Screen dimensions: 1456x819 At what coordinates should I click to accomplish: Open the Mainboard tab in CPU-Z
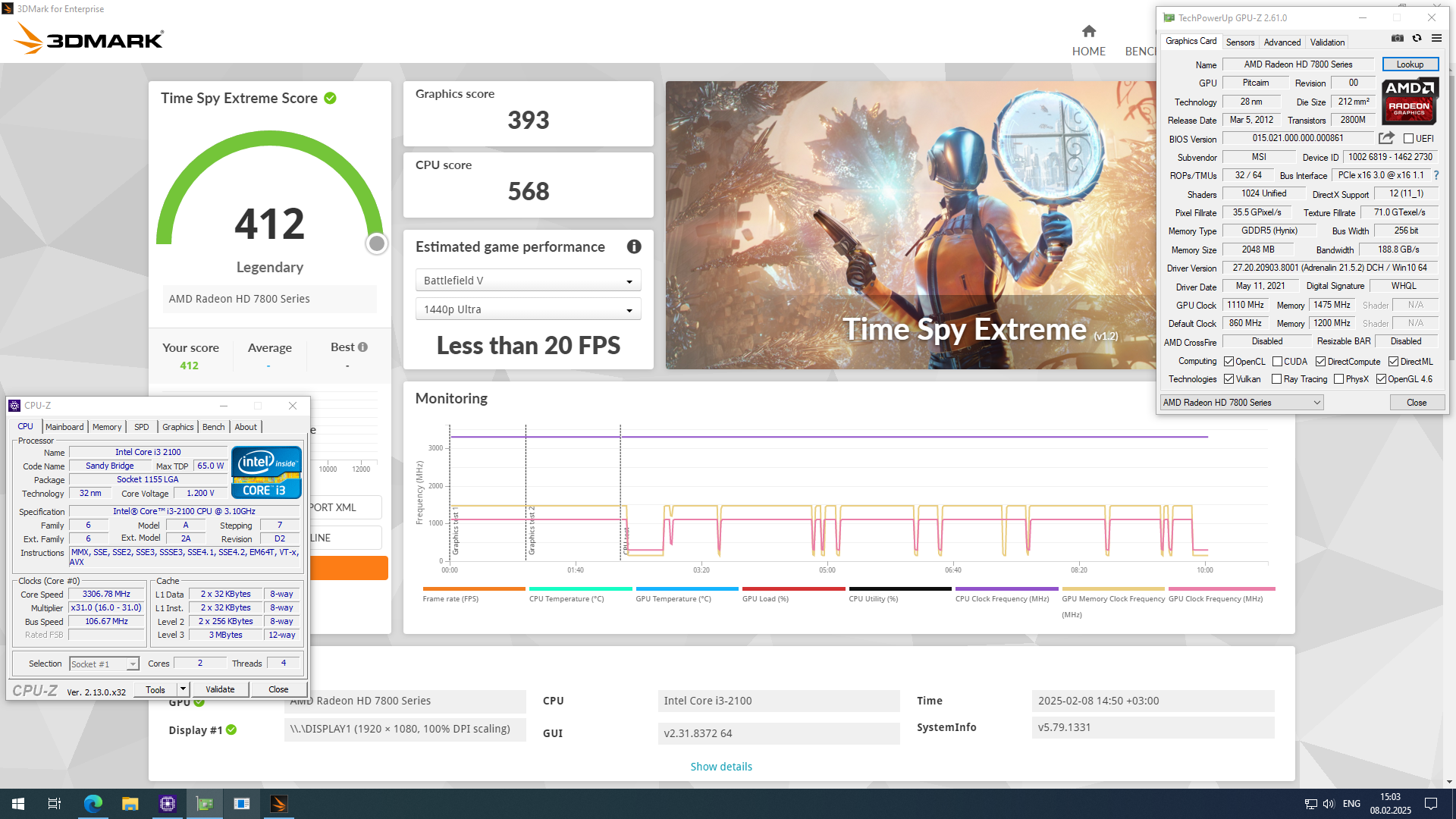(64, 427)
